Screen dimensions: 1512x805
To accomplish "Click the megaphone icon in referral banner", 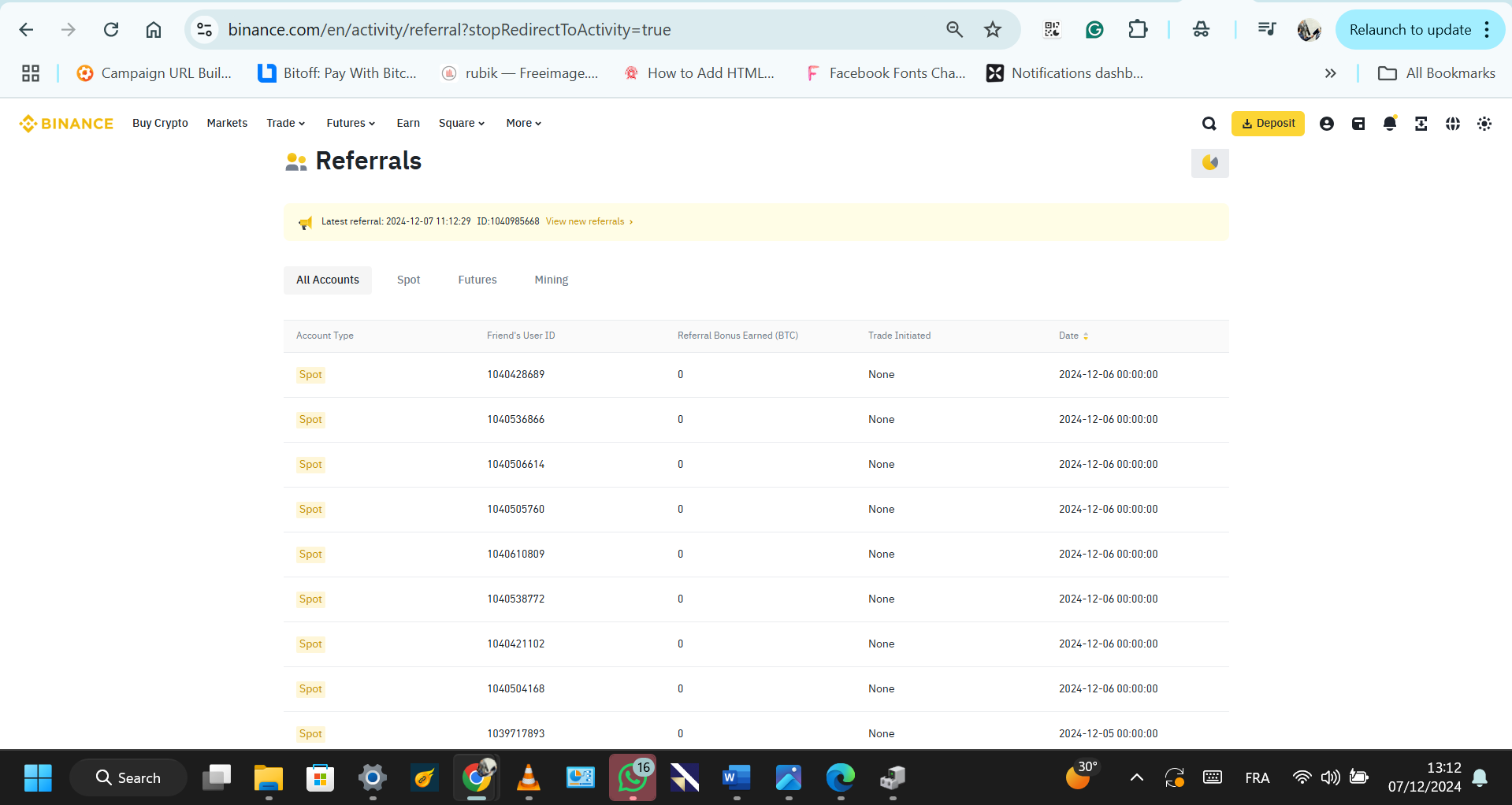I will 305,223.
